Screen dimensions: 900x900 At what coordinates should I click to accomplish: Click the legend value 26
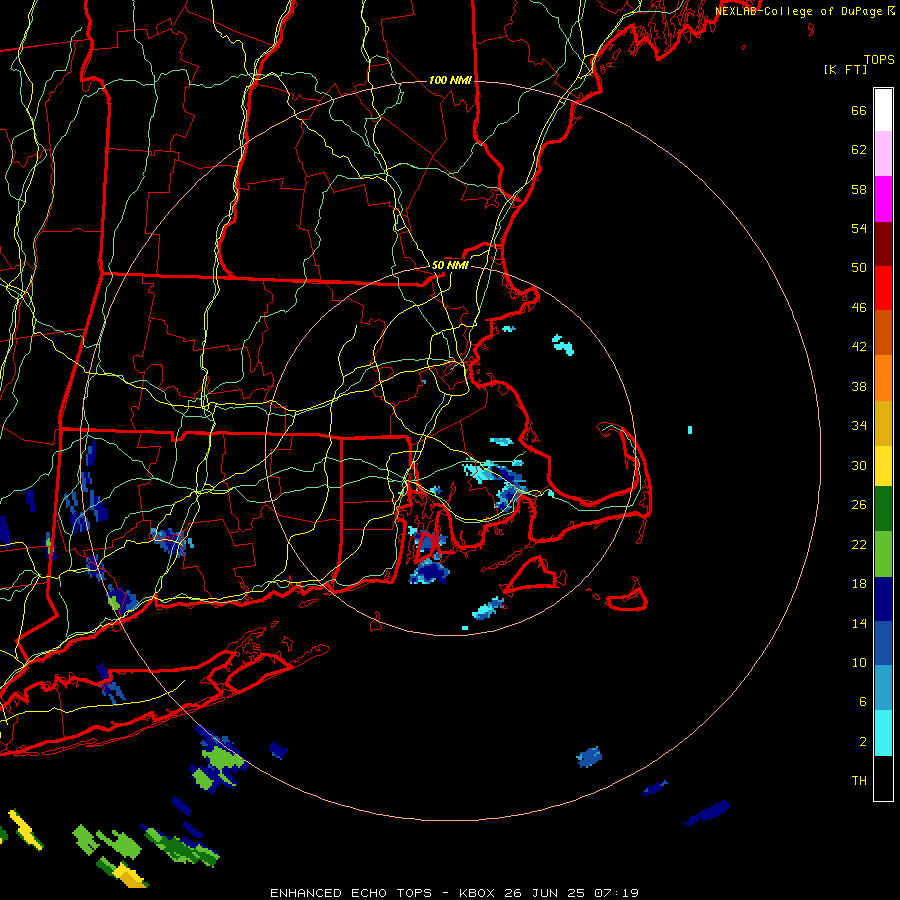click(859, 505)
